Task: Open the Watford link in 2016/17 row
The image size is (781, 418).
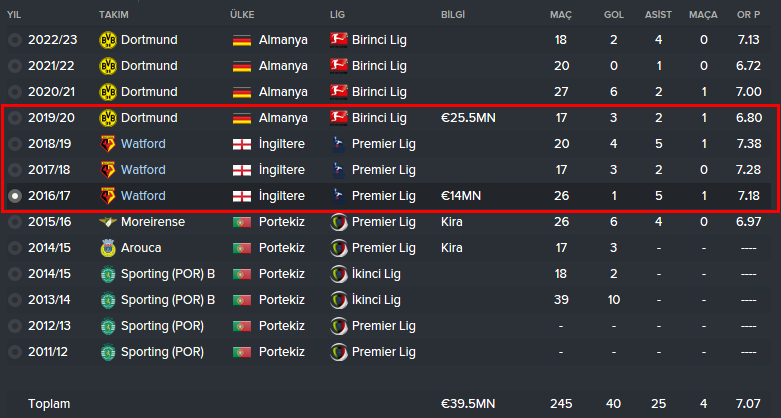Action: [x=143, y=196]
